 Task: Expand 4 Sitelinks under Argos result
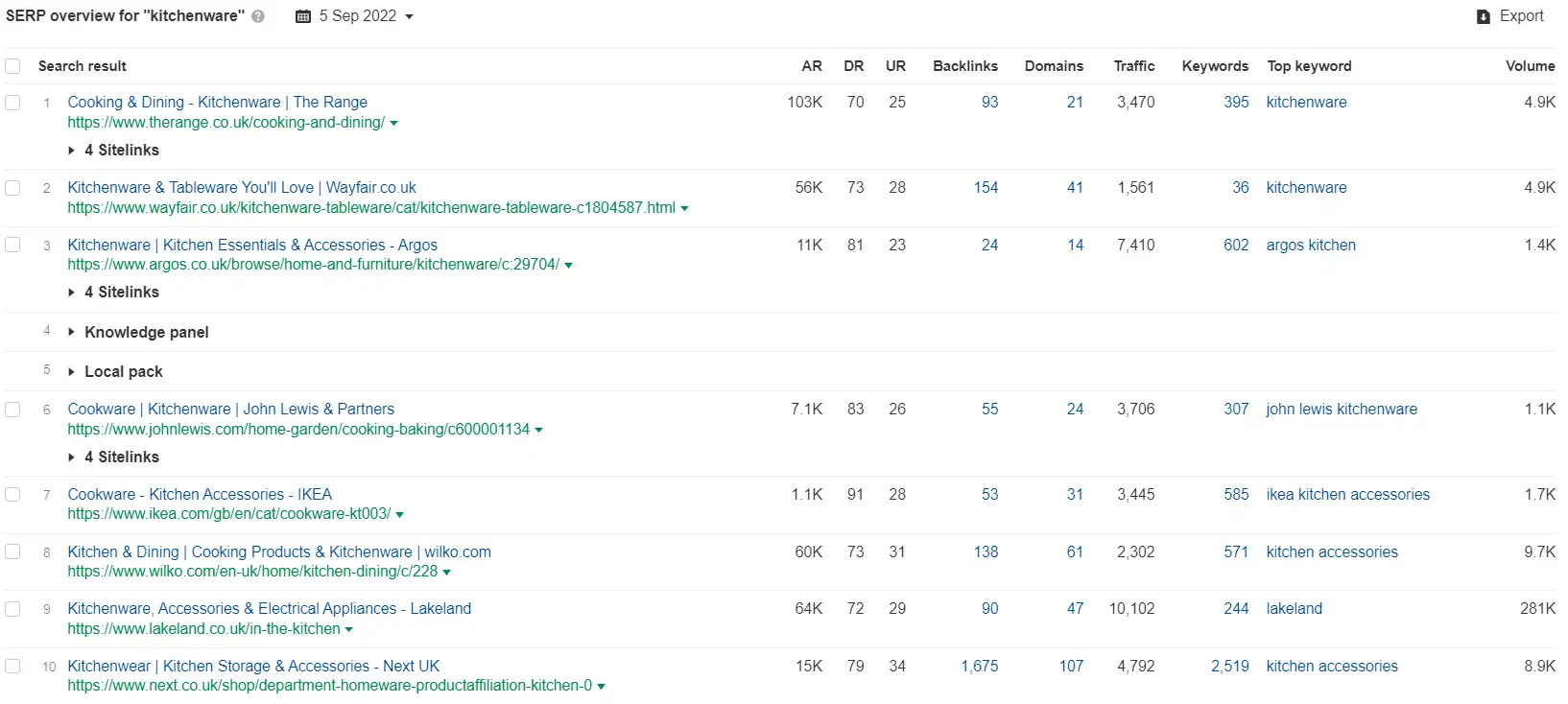[113, 293]
